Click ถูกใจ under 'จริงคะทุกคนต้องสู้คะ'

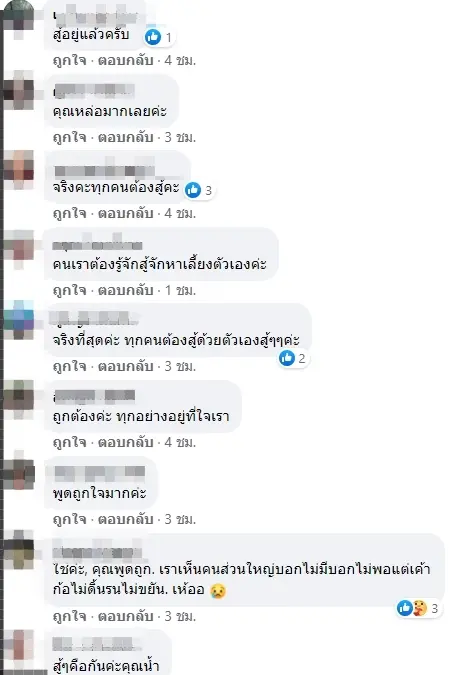[69, 214]
